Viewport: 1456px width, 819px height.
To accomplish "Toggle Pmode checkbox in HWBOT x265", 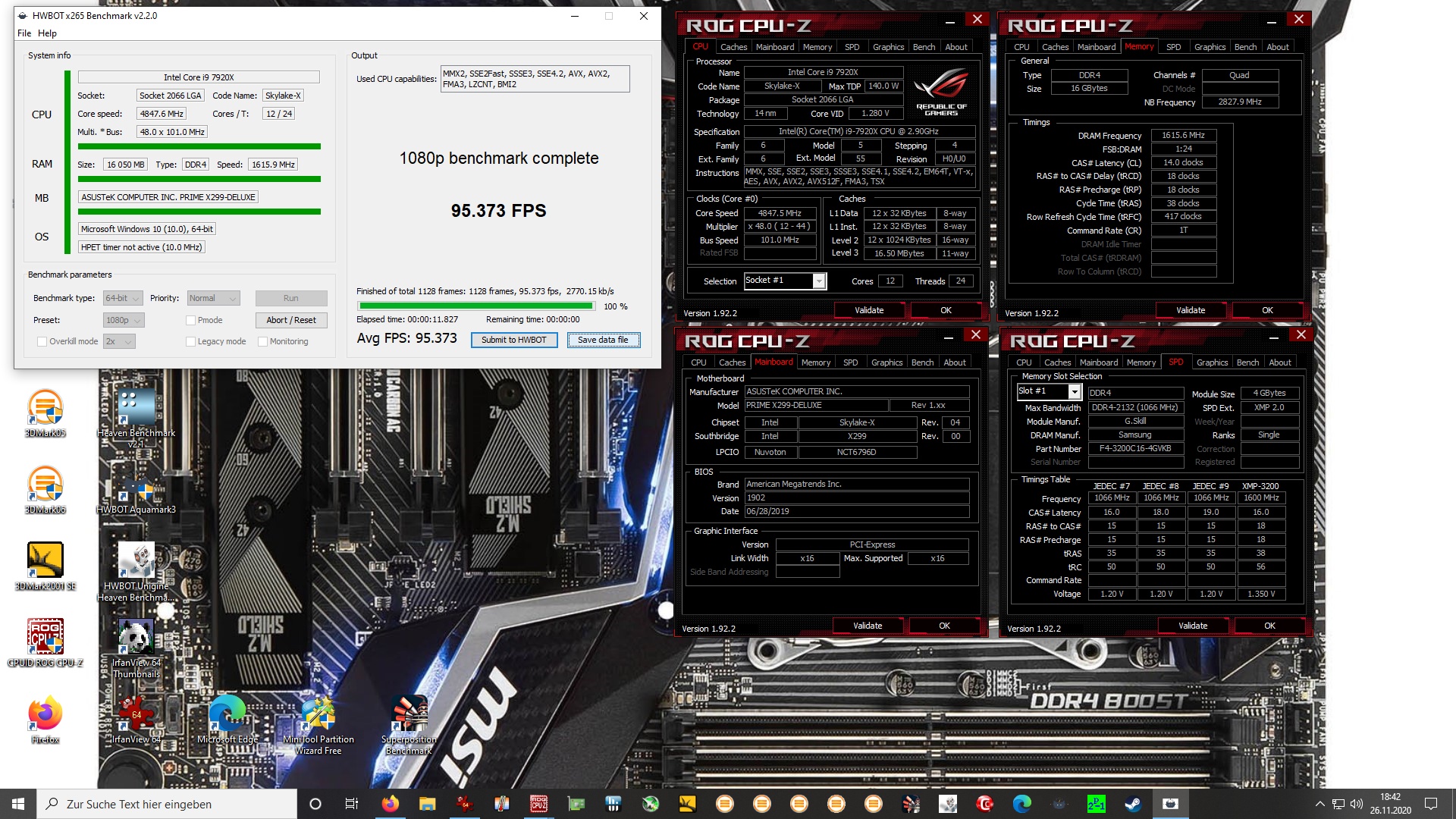I will pos(191,320).
